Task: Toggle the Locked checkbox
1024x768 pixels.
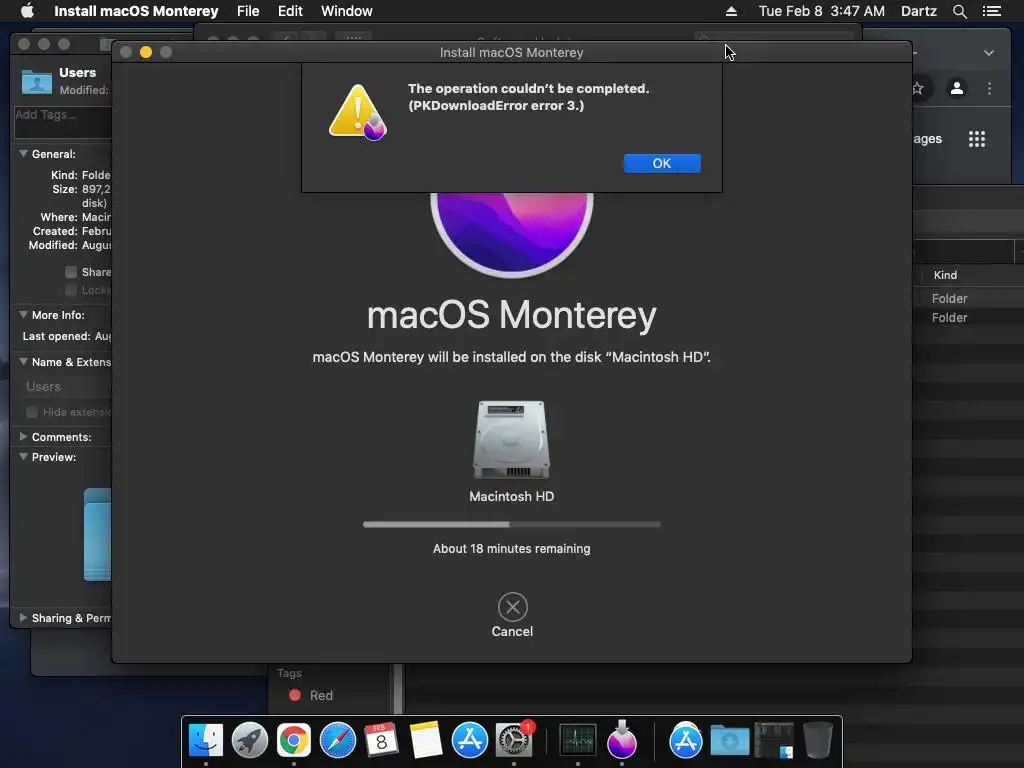Action: pyautogui.click(x=71, y=290)
